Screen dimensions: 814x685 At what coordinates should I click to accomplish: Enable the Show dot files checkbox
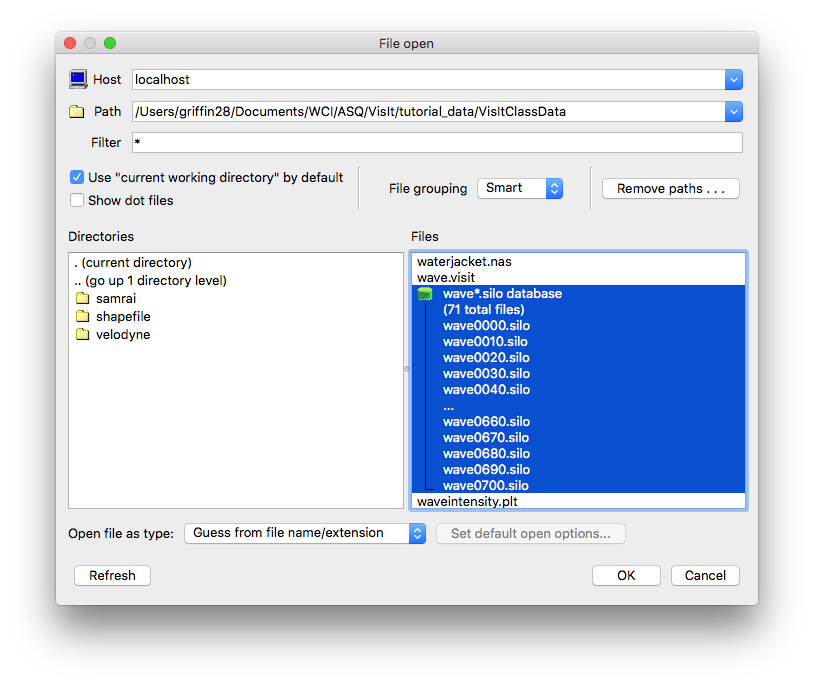point(77,200)
